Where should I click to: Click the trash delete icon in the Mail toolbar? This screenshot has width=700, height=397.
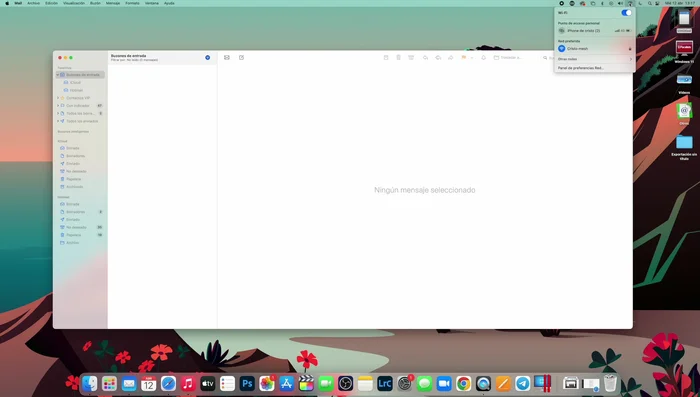pyautogui.click(x=399, y=58)
